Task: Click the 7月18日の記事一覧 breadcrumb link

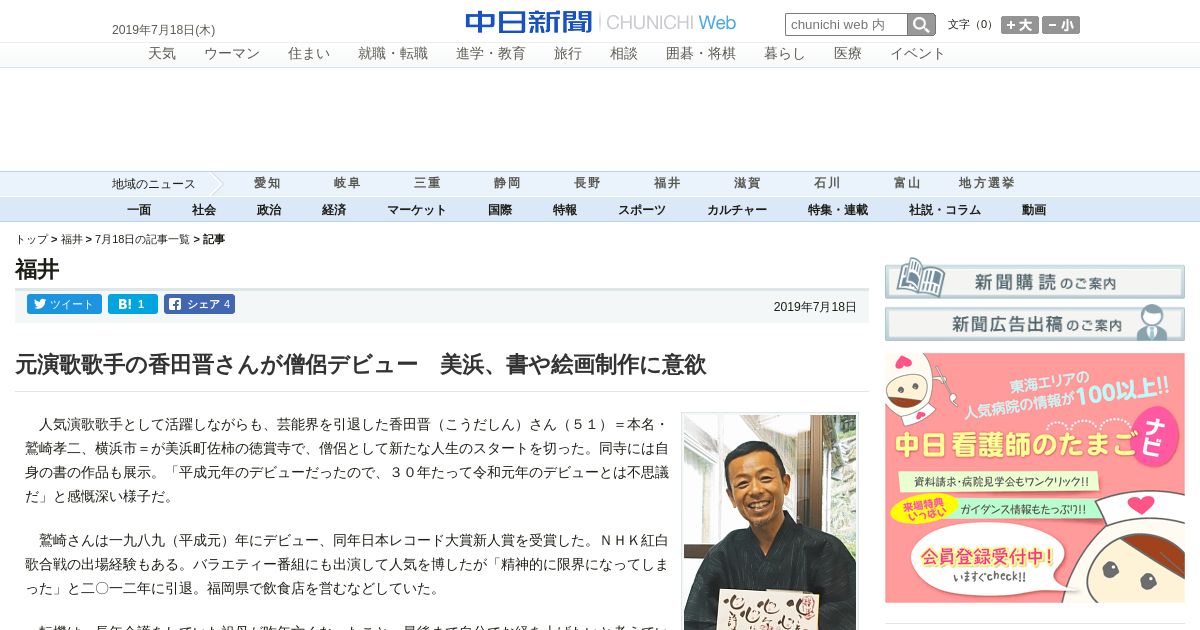Action: [142, 240]
